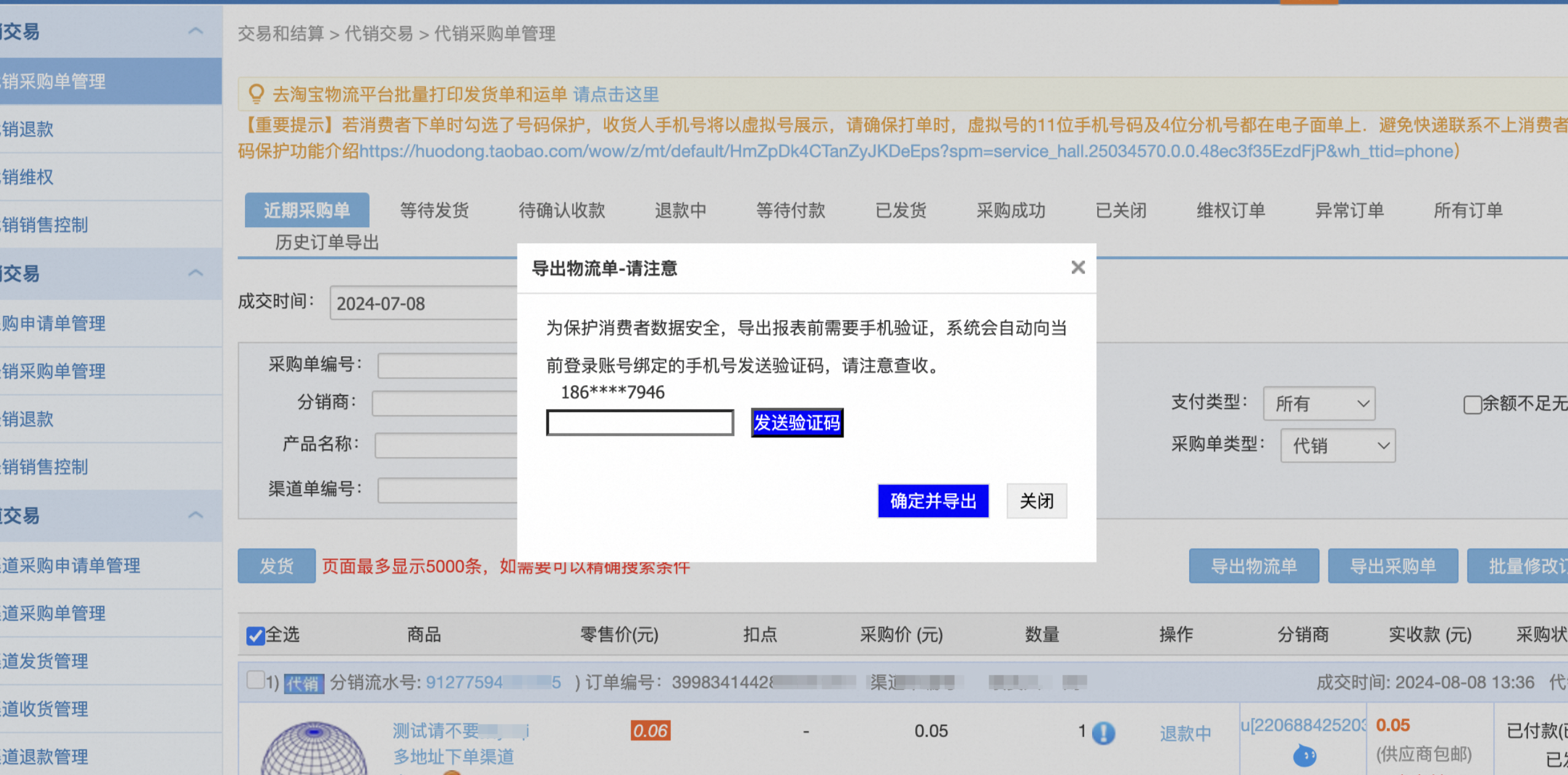The width and height of the screenshot is (1568, 775).
Task: Toggle the 余额不足 checkbox
Action: pyautogui.click(x=1472, y=404)
